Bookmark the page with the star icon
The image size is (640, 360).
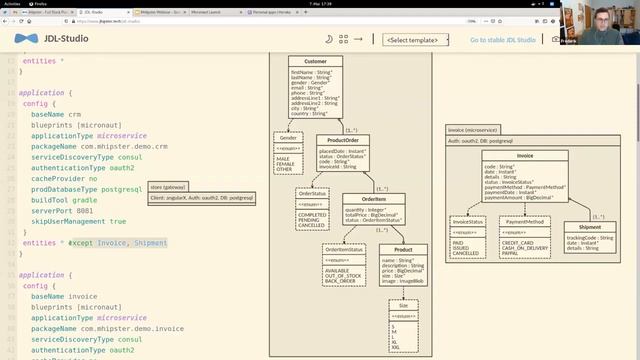(x=500, y=21)
